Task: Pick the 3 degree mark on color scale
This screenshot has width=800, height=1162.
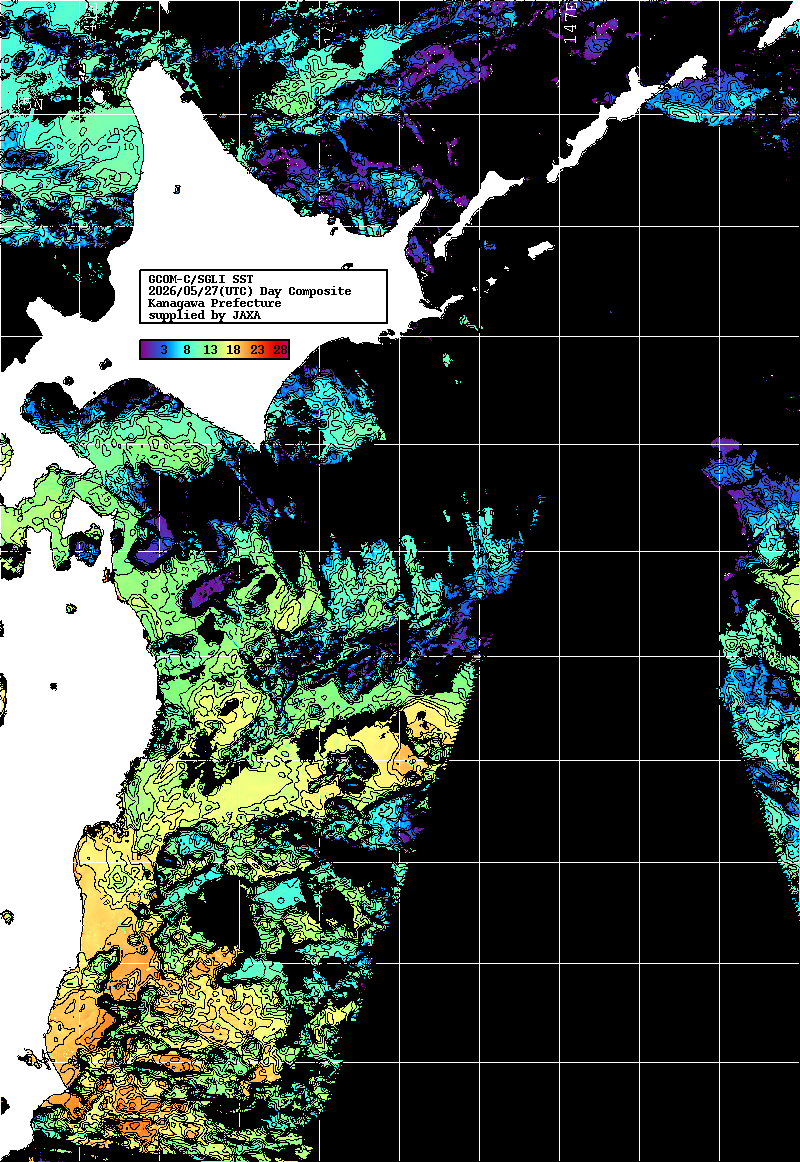Action: 163,350
